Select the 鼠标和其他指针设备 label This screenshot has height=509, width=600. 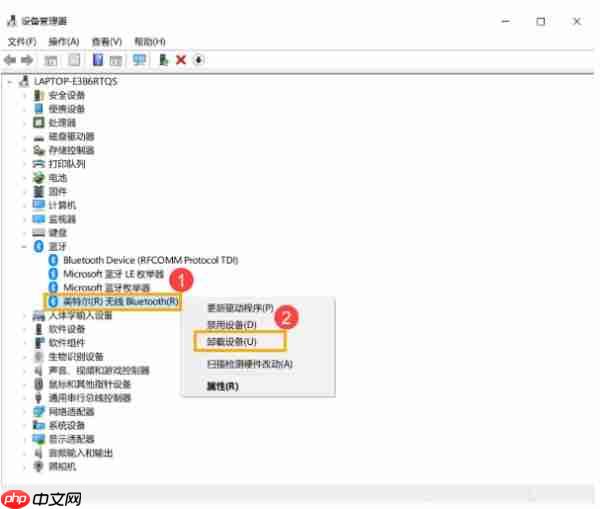90,384
